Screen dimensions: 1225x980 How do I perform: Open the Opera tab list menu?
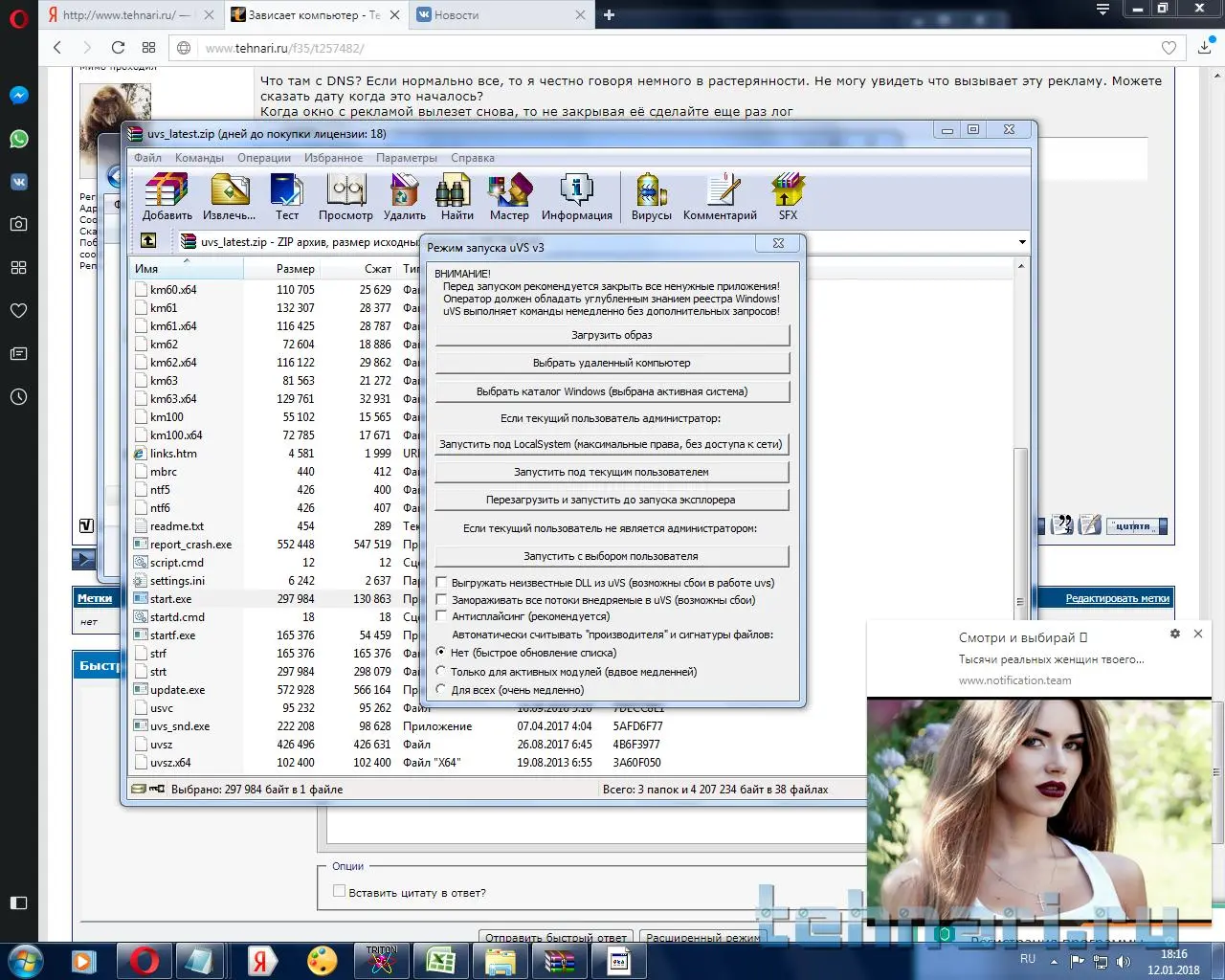pyautogui.click(x=1102, y=10)
